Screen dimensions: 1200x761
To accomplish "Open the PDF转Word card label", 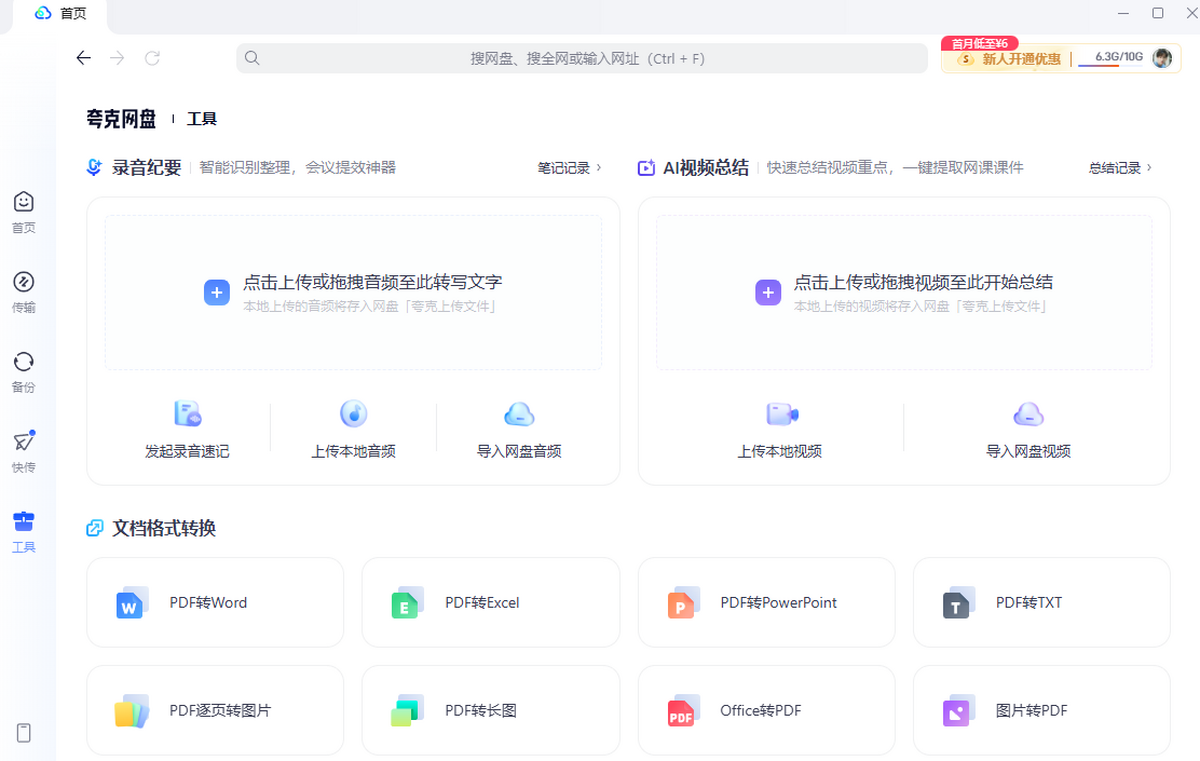I will point(208,603).
